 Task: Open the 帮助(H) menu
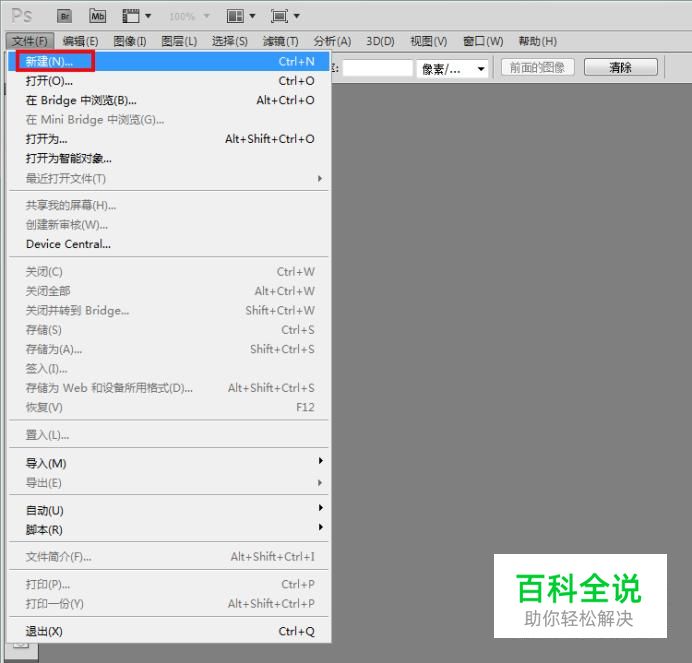pos(538,41)
